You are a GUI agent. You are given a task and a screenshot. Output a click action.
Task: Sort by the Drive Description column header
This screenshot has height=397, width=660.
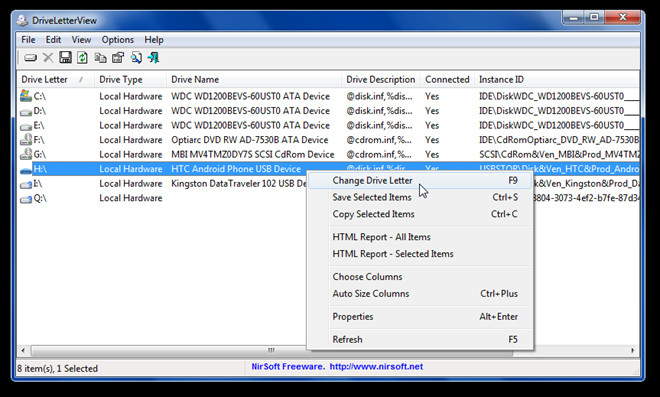click(x=381, y=80)
